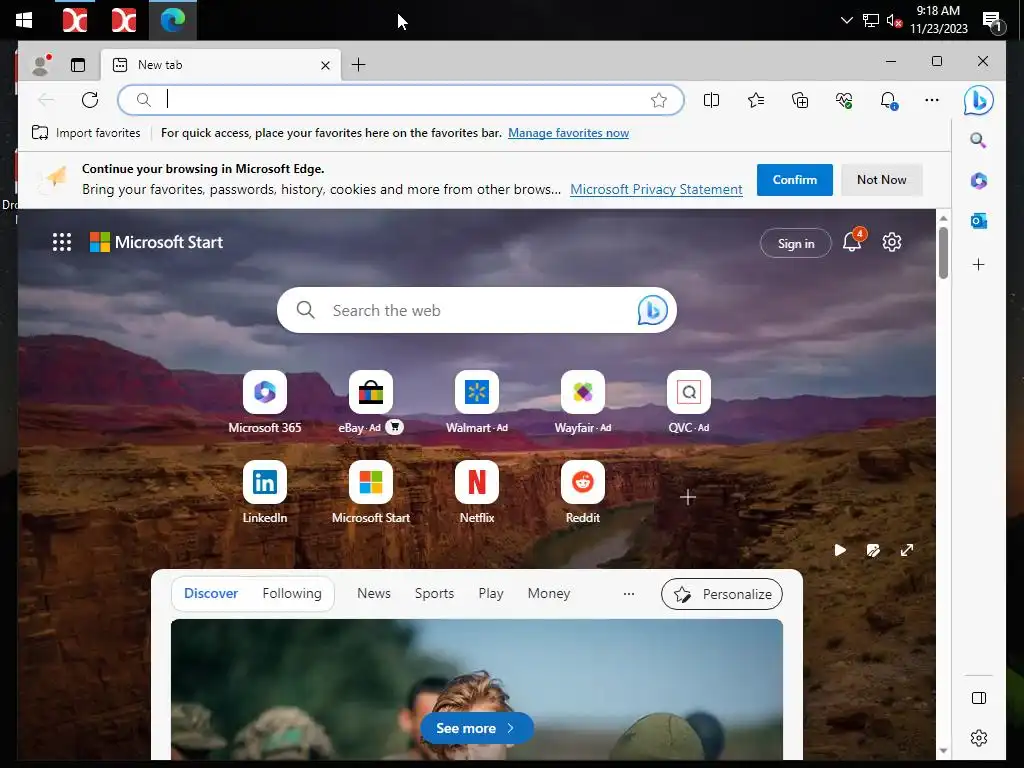Open Settings and more menu
This screenshot has height=768, width=1024.
coord(932,100)
